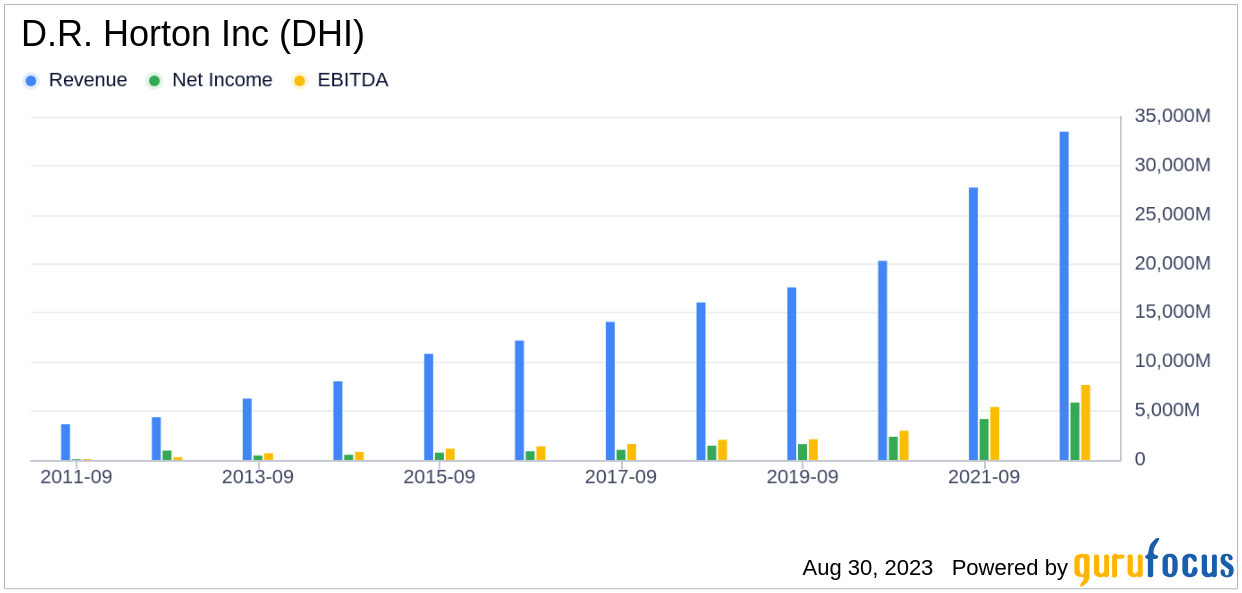Screen dimensions: 1242x593
Task: Click the Revenue bar between 2017-09 and 2019-09
Action: point(701,381)
